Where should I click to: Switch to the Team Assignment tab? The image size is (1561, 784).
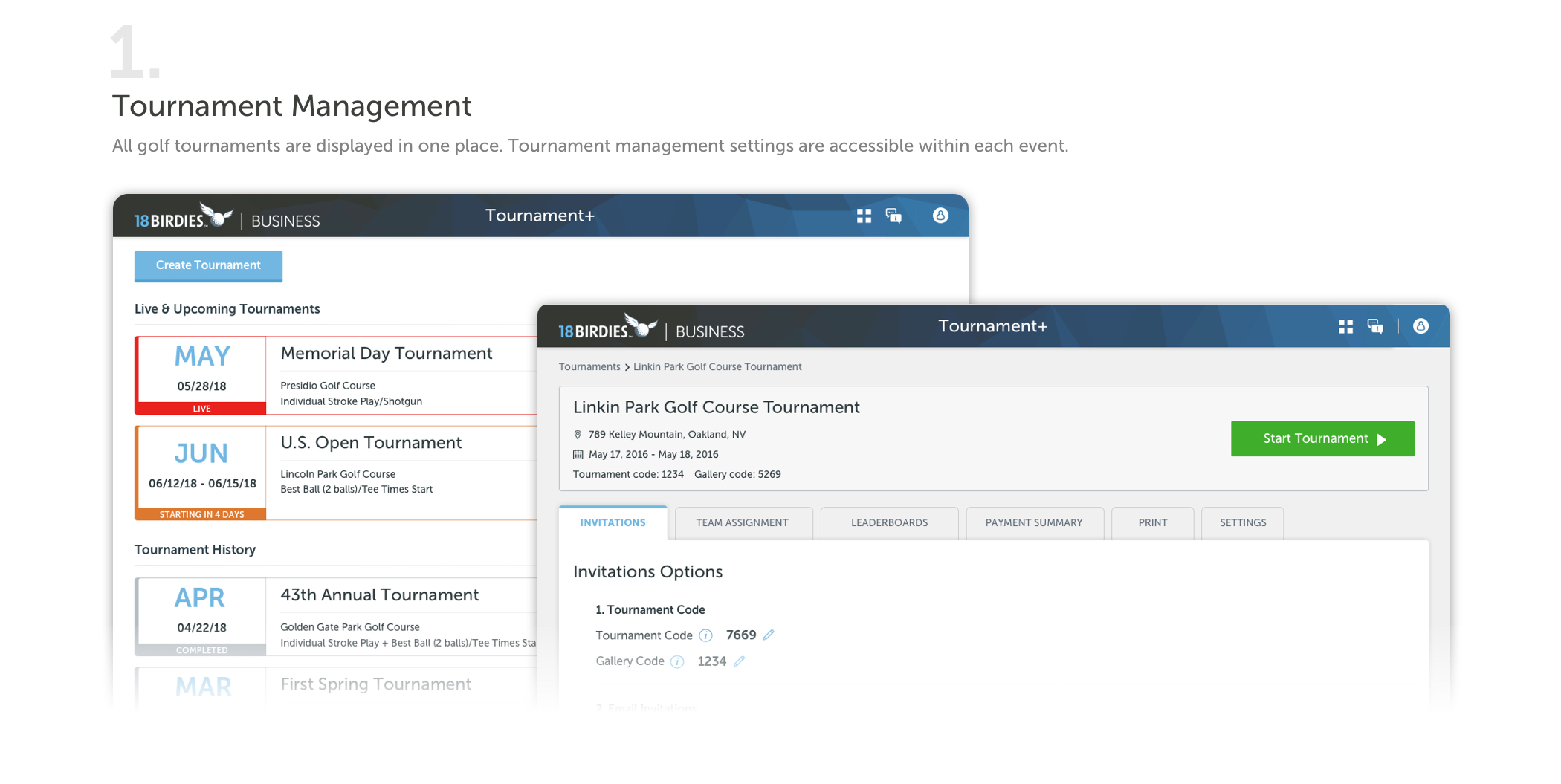[x=742, y=523]
